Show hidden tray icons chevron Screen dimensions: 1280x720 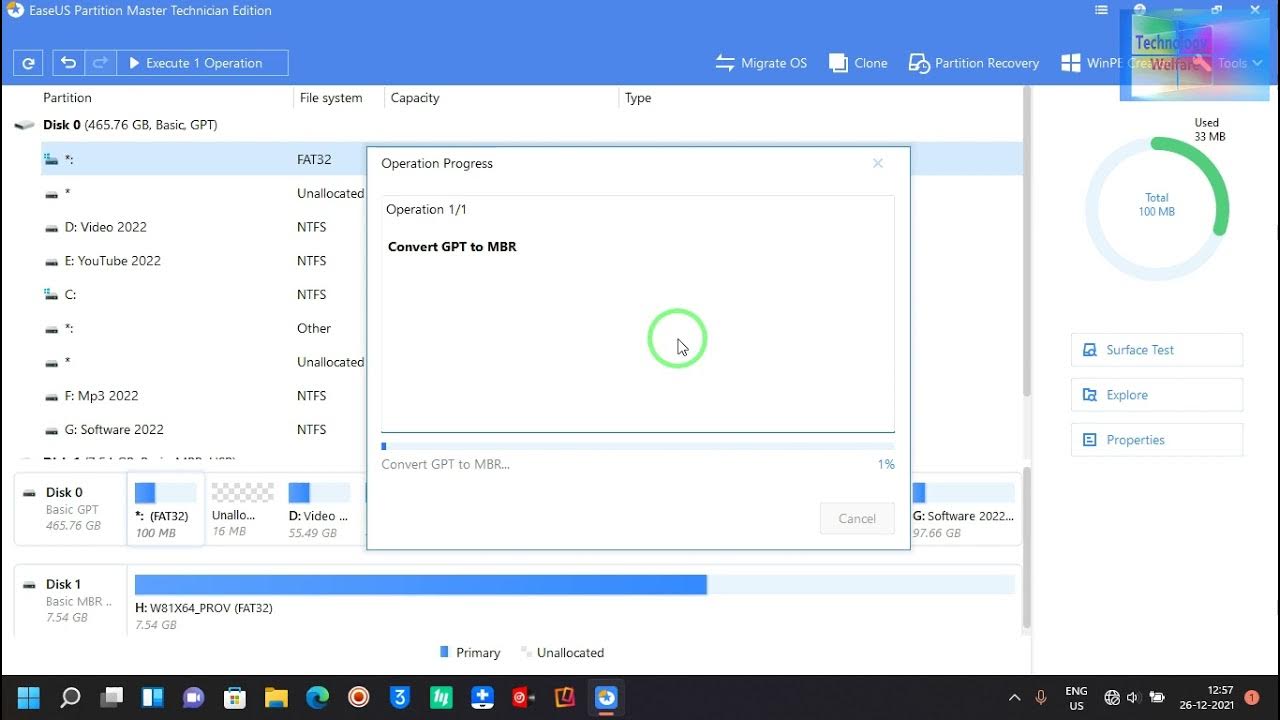[1014, 698]
